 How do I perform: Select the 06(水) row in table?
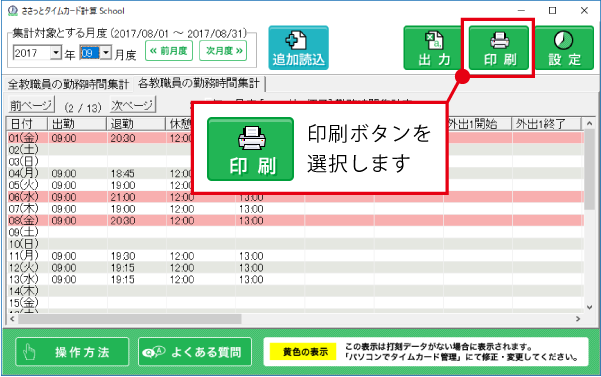click(x=296, y=197)
